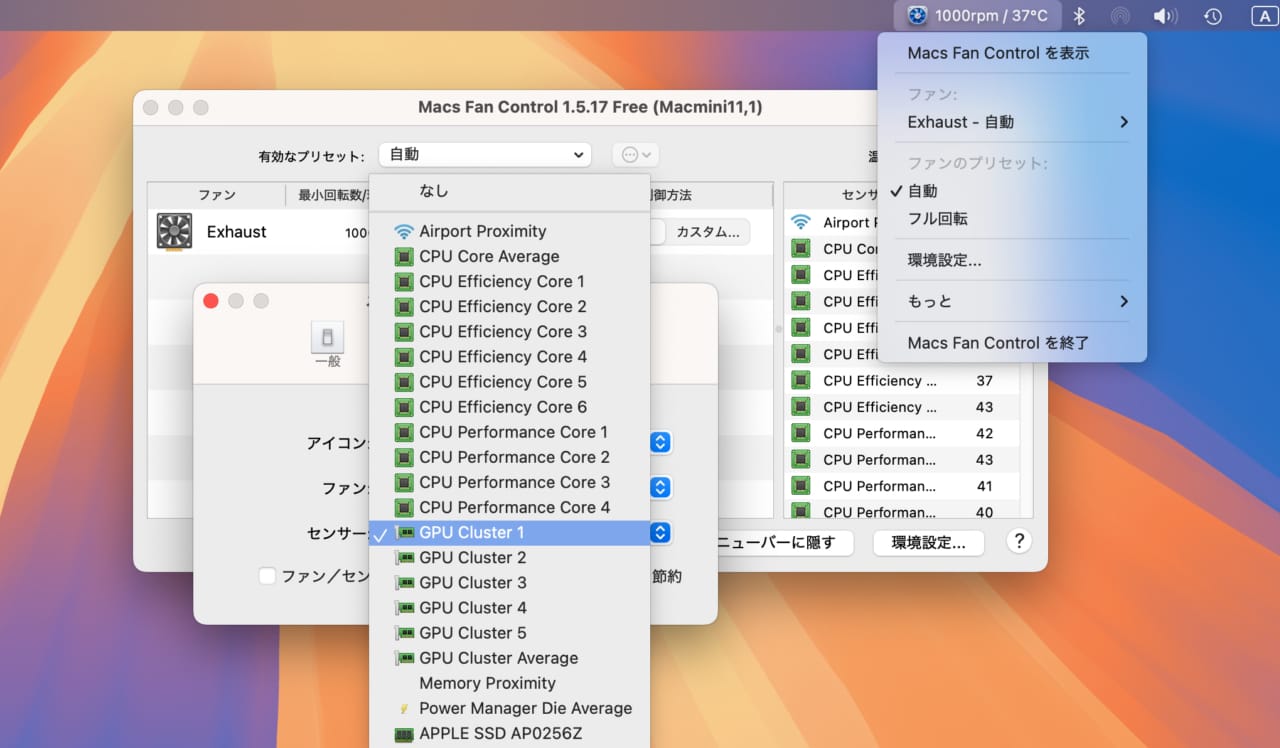Image resolution: width=1280 pixels, height=748 pixels.
Task: Click the lightning icon of Power Manager Die Average
Action: [404, 708]
